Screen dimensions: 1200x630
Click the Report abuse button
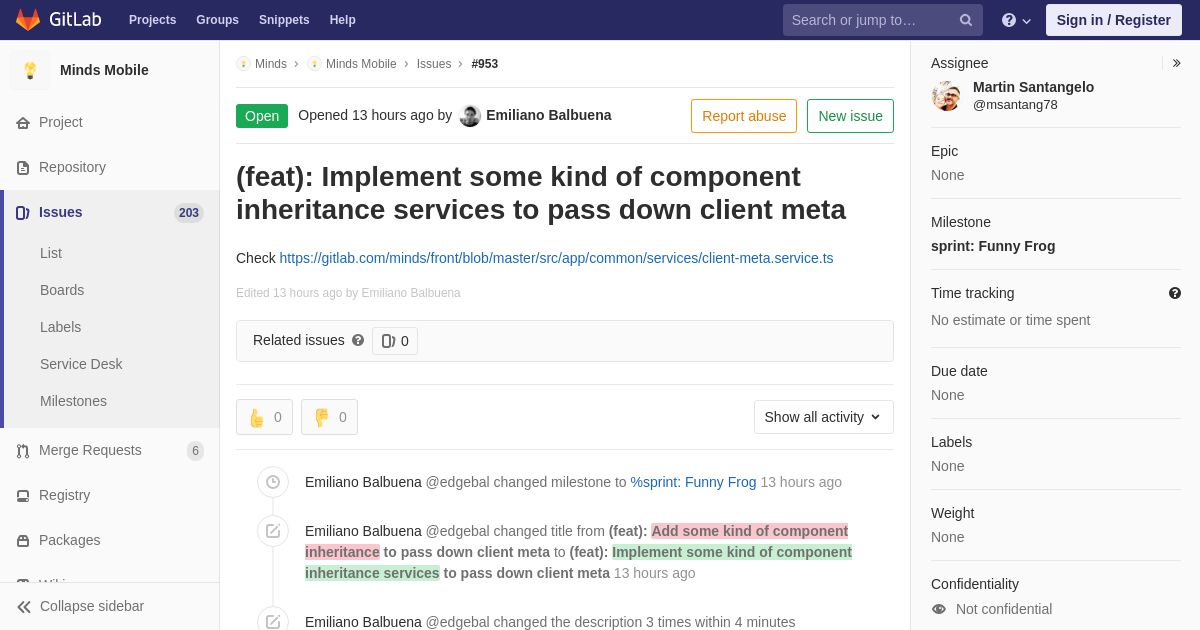coord(744,116)
